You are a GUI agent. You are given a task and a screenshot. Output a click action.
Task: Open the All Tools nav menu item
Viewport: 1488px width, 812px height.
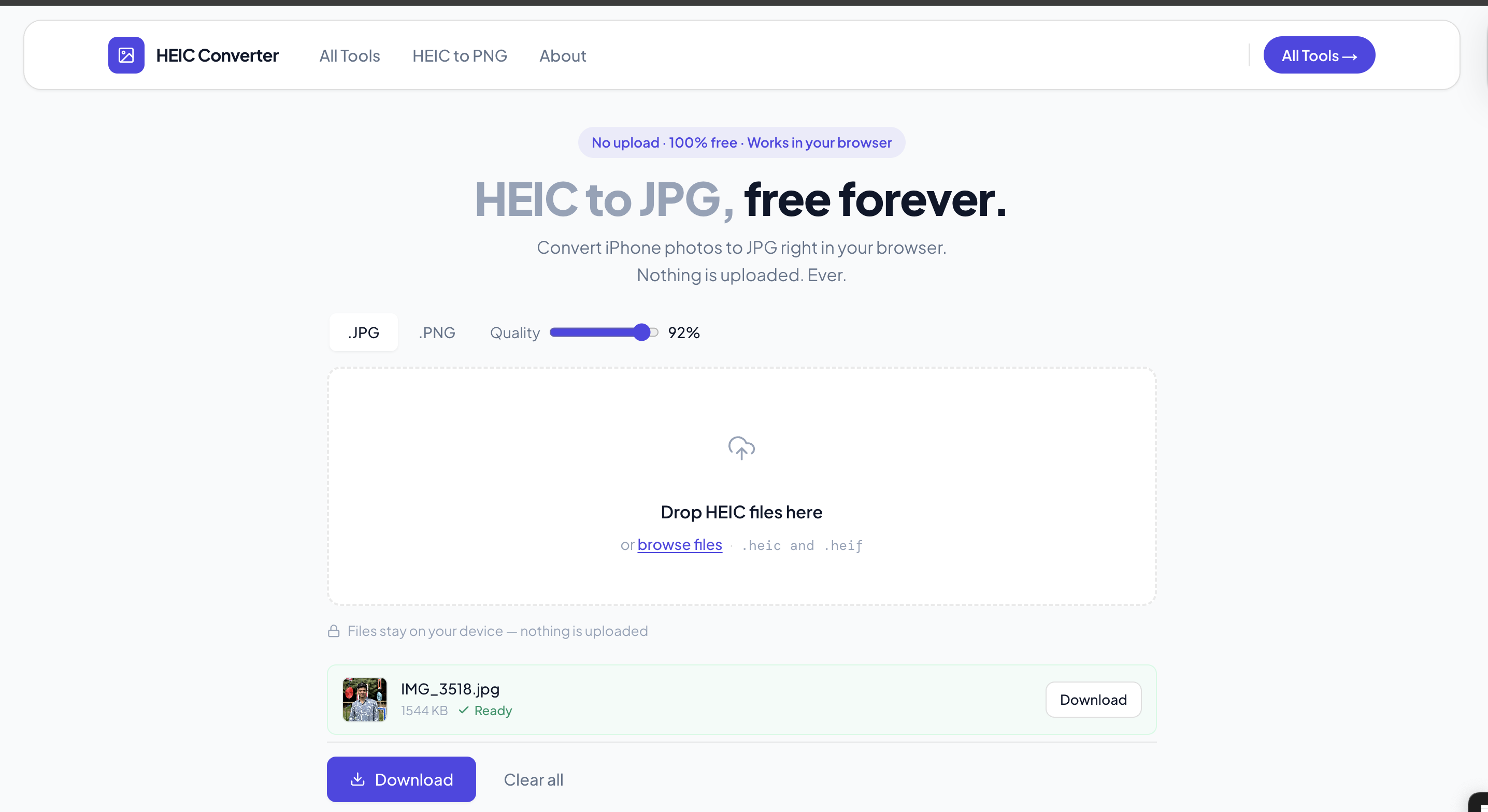tap(350, 56)
